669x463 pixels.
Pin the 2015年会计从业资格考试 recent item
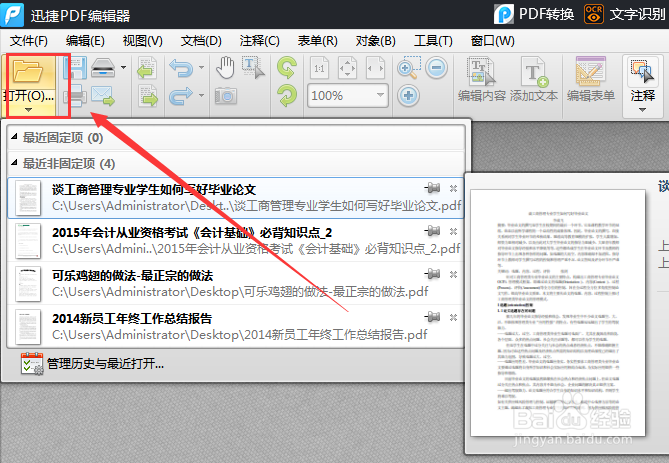tap(433, 231)
